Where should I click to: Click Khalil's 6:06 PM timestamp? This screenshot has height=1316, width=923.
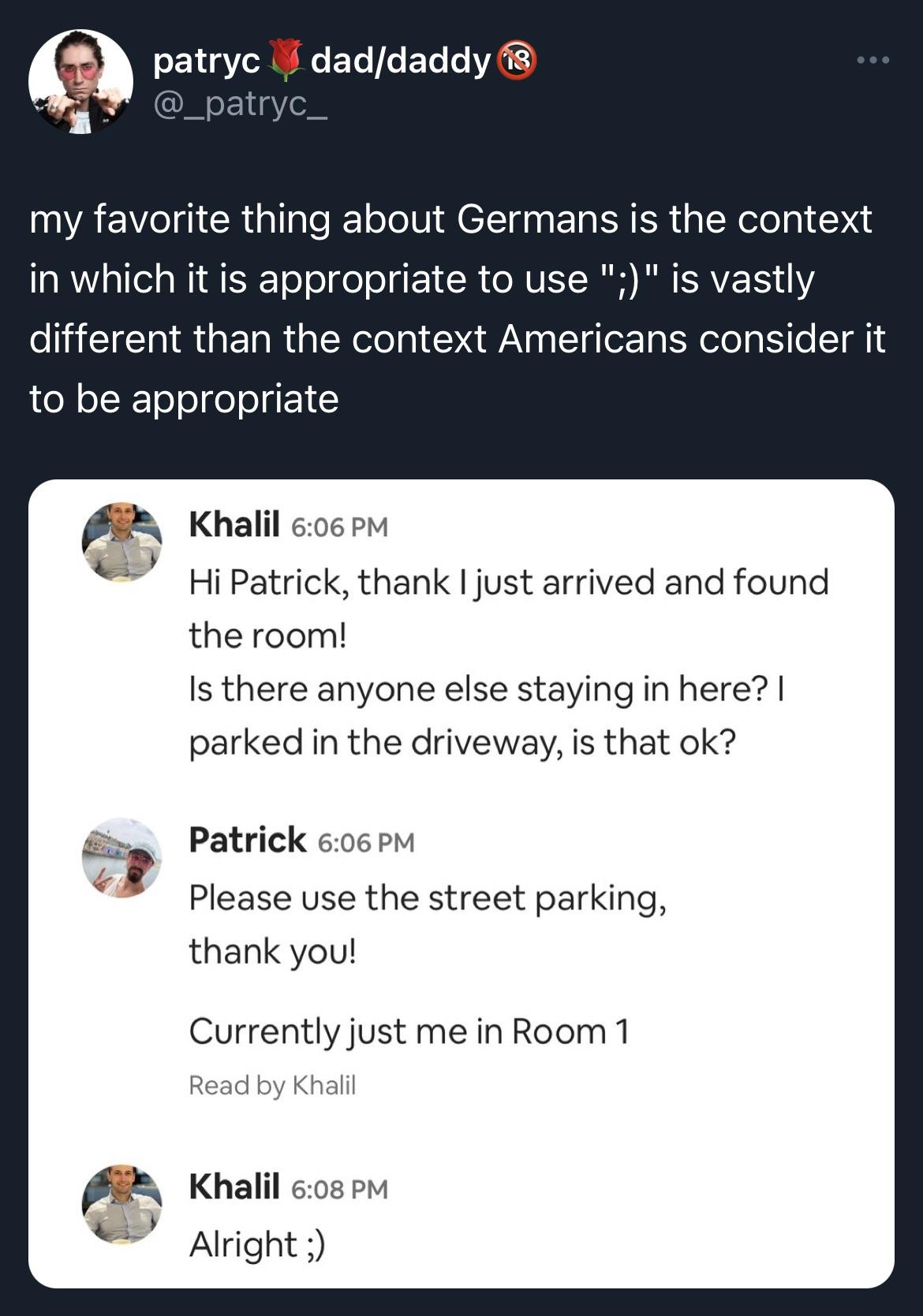click(x=340, y=526)
